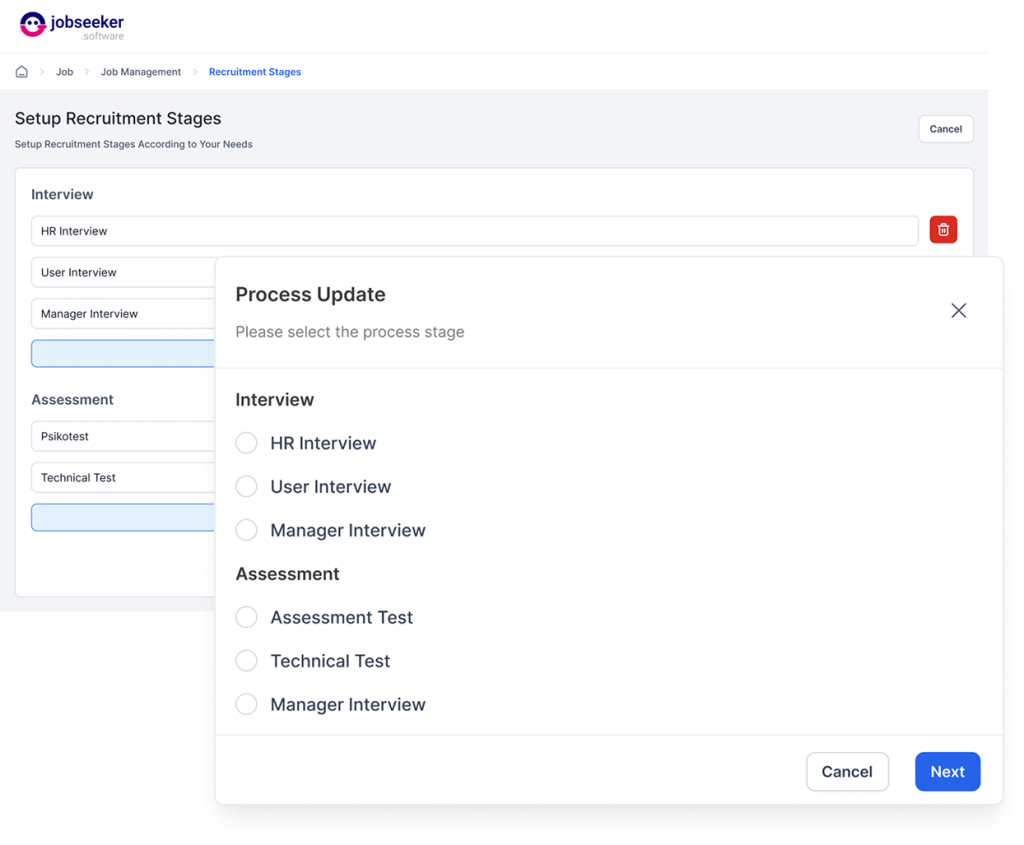The height and width of the screenshot is (845, 1024).
Task: Edit the Technical Test stage field
Action: (x=123, y=477)
